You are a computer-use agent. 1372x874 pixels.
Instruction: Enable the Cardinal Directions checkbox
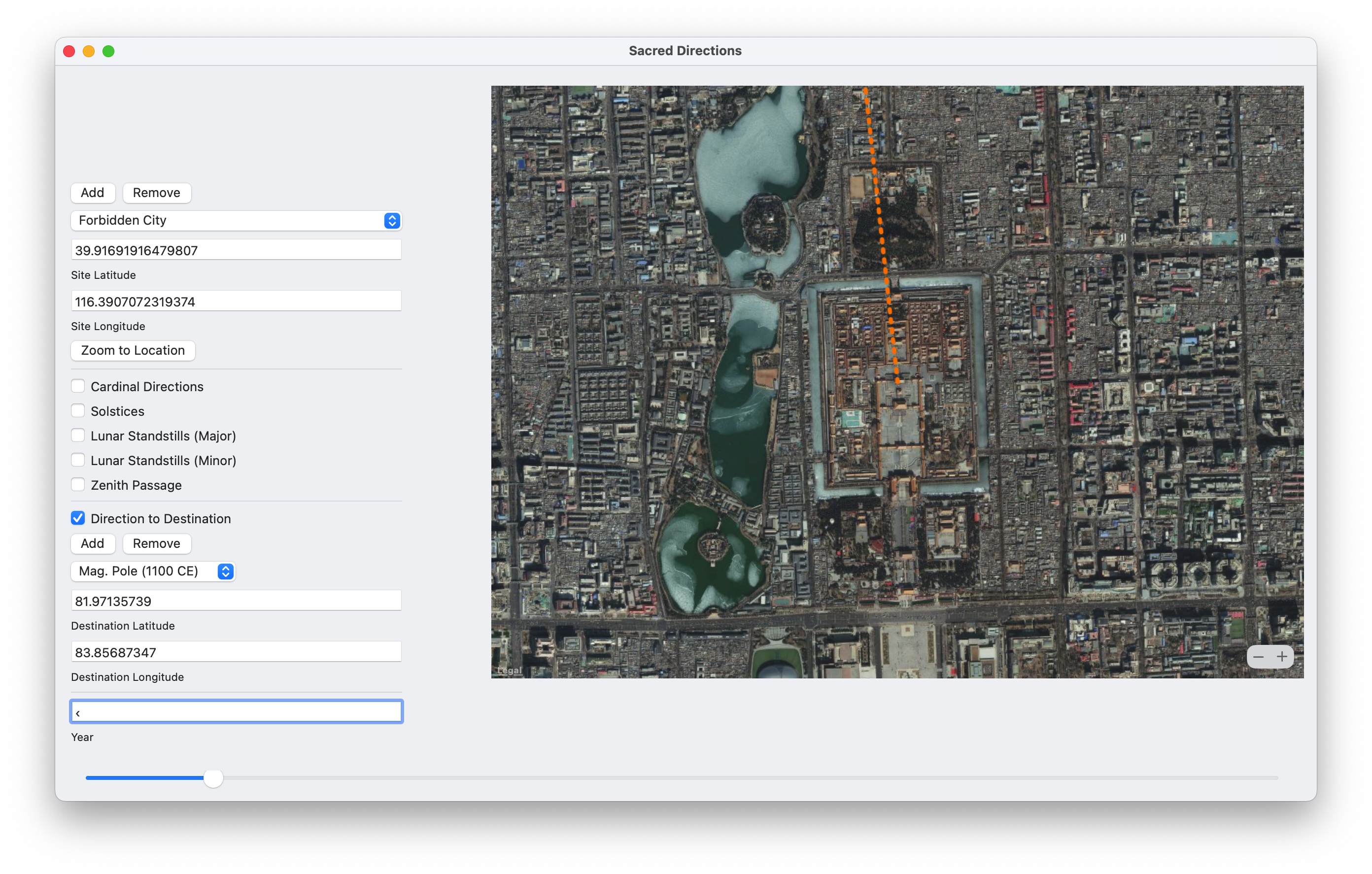(x=78, y=386)
